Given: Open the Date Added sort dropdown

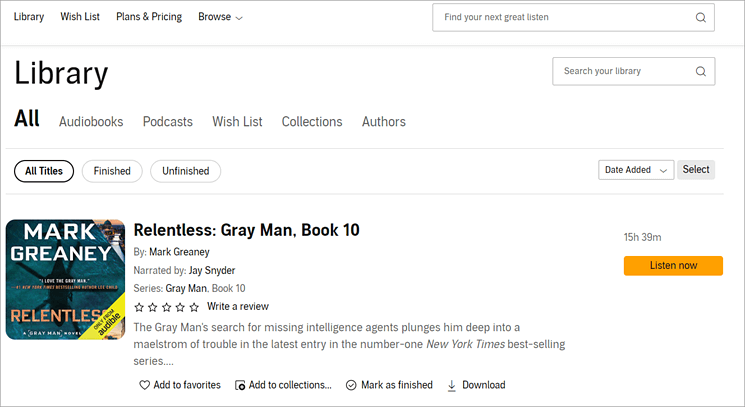Looking at the screenshot, I should click(x=636, y=170).
